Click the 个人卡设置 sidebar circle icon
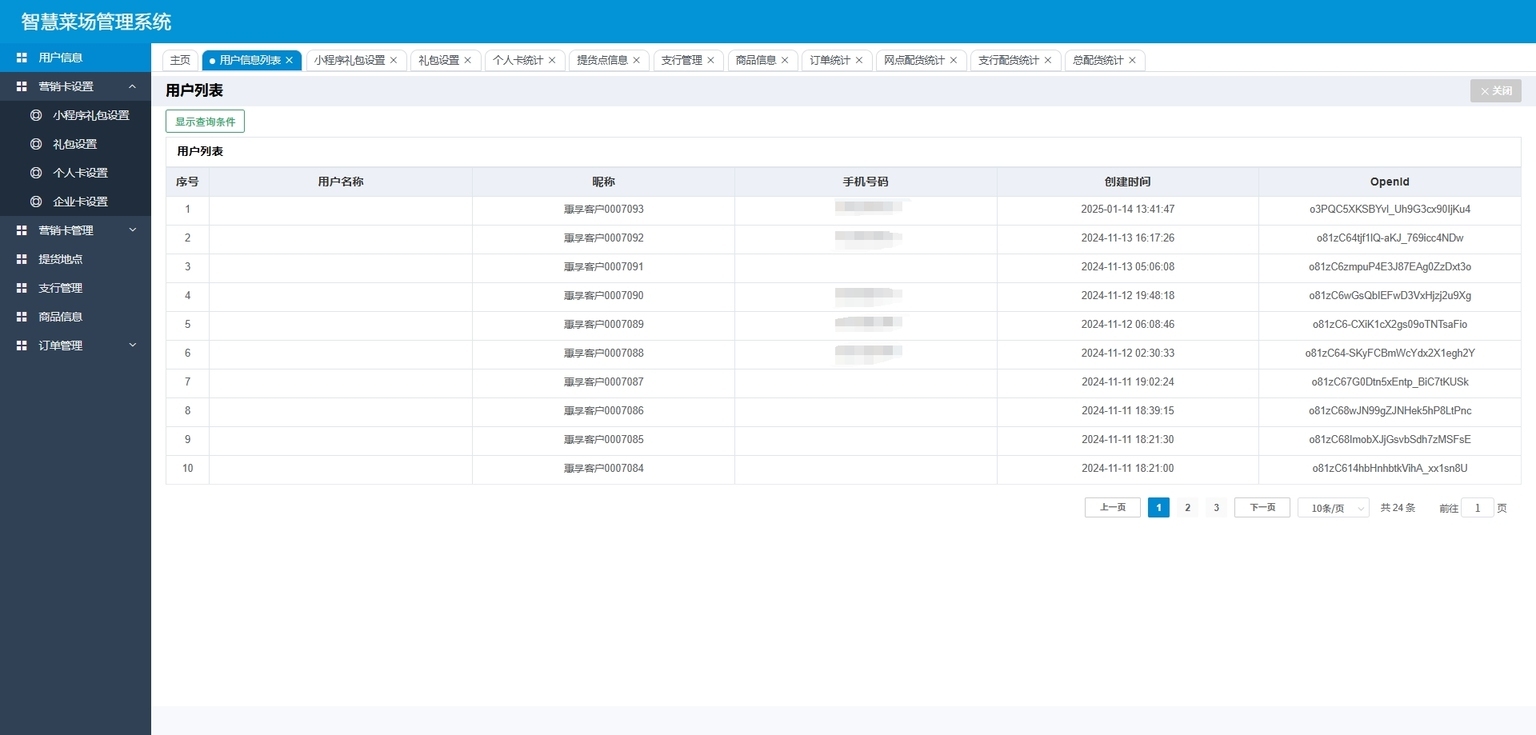 36,173
